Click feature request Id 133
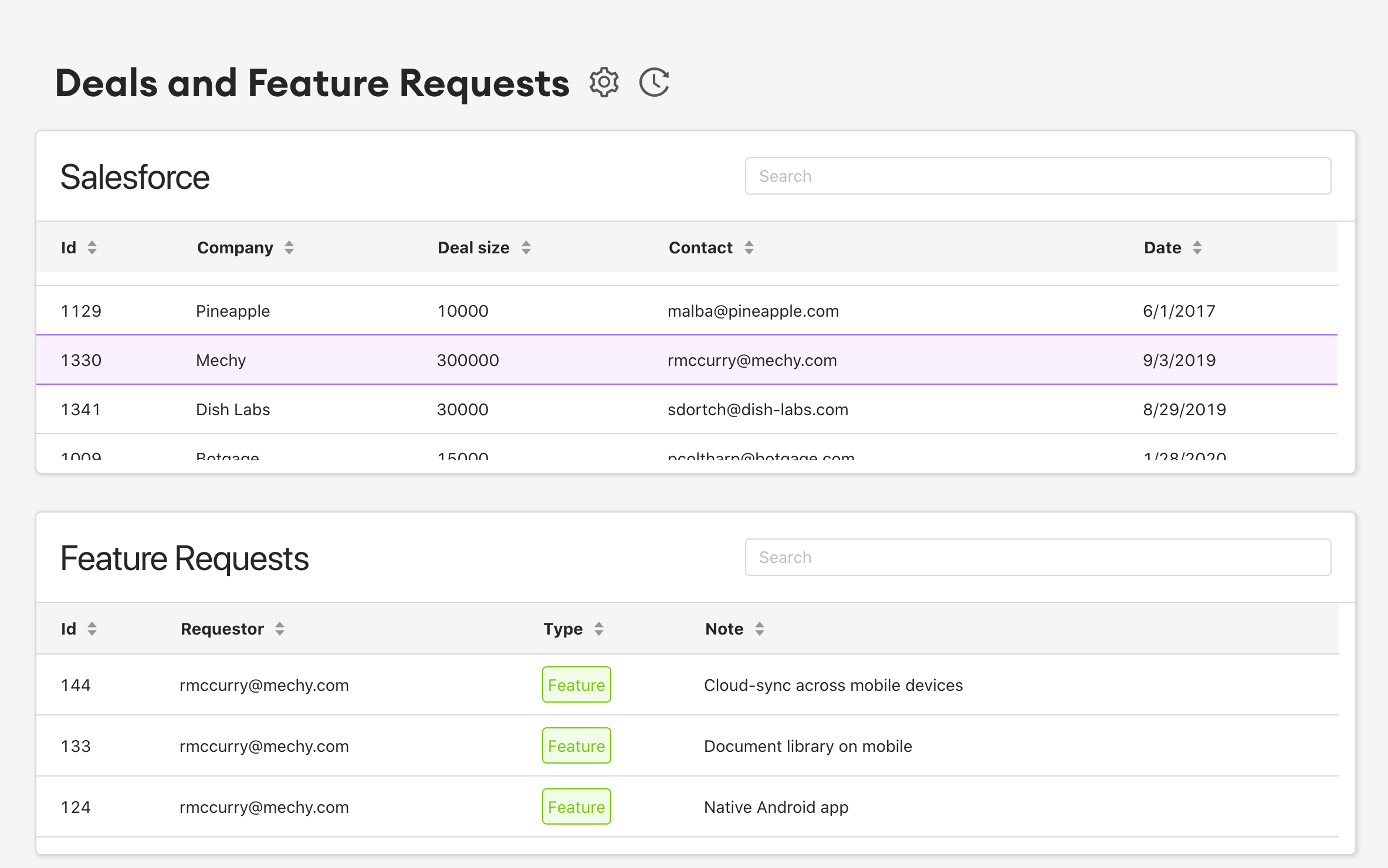Viewport: 1388px width, 868px height. tap(76, 746)
